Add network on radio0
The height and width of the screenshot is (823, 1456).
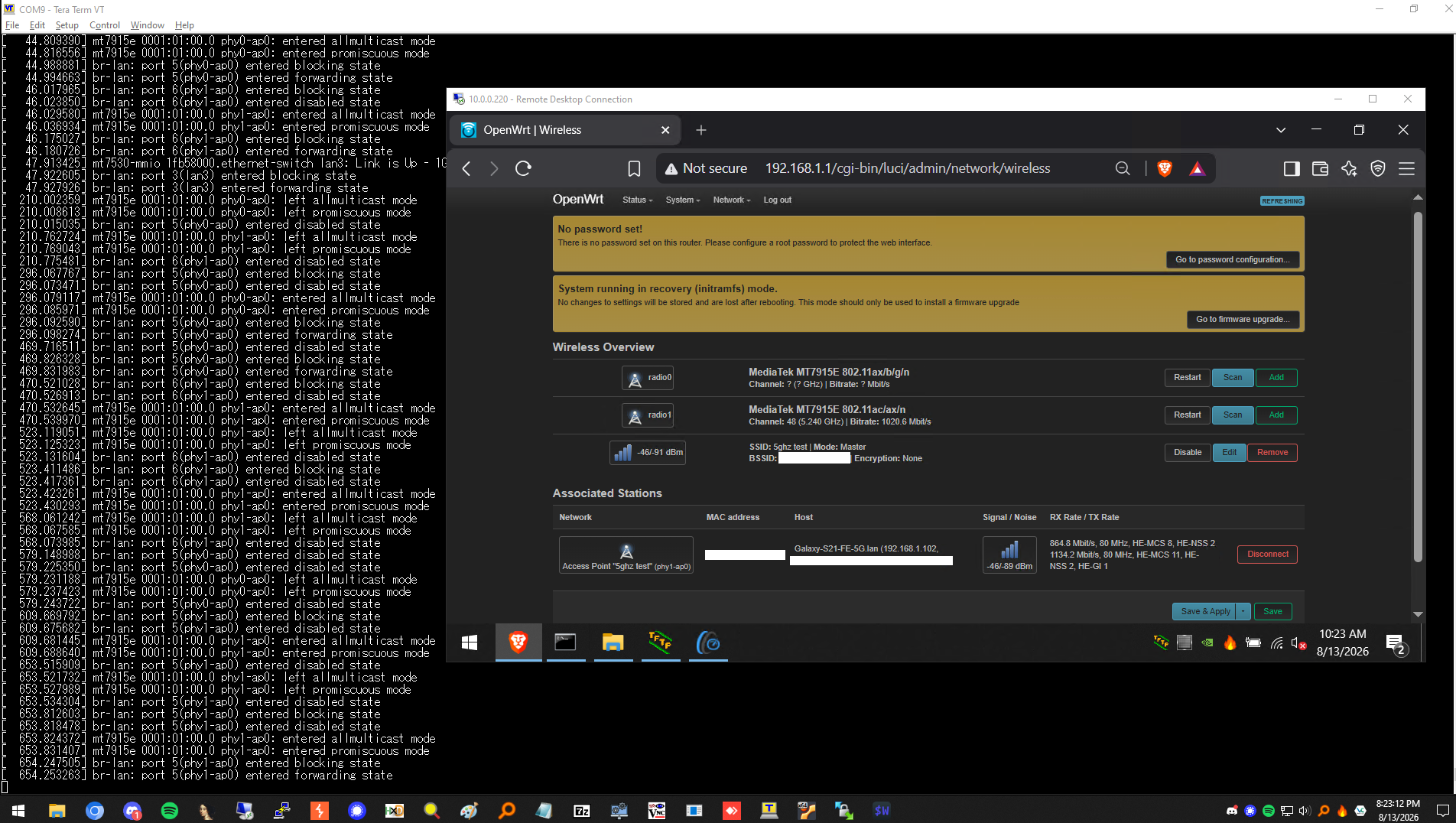pos(1276,378)
